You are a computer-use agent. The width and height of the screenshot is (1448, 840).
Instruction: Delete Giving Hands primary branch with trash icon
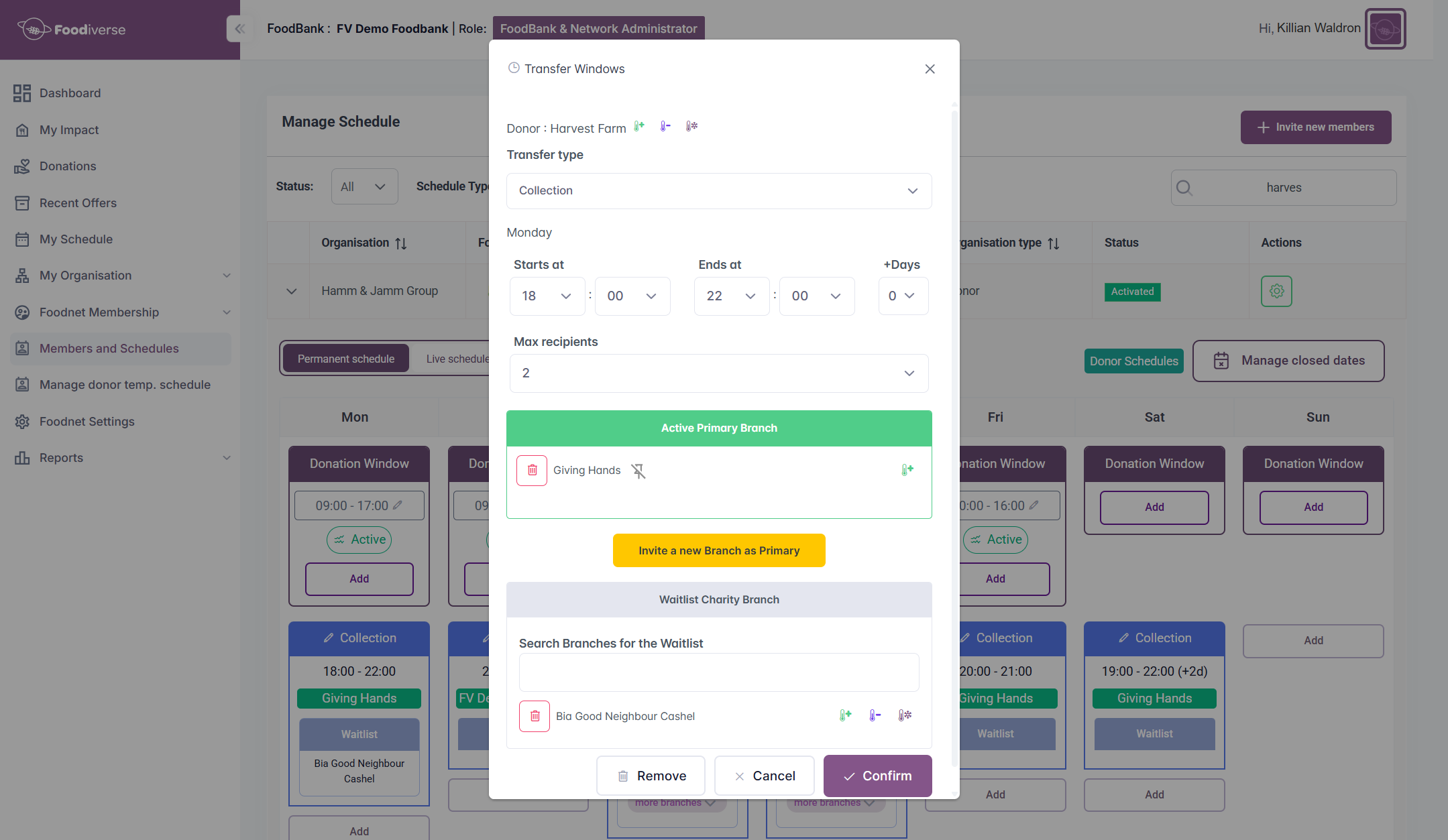coord(532,471)
